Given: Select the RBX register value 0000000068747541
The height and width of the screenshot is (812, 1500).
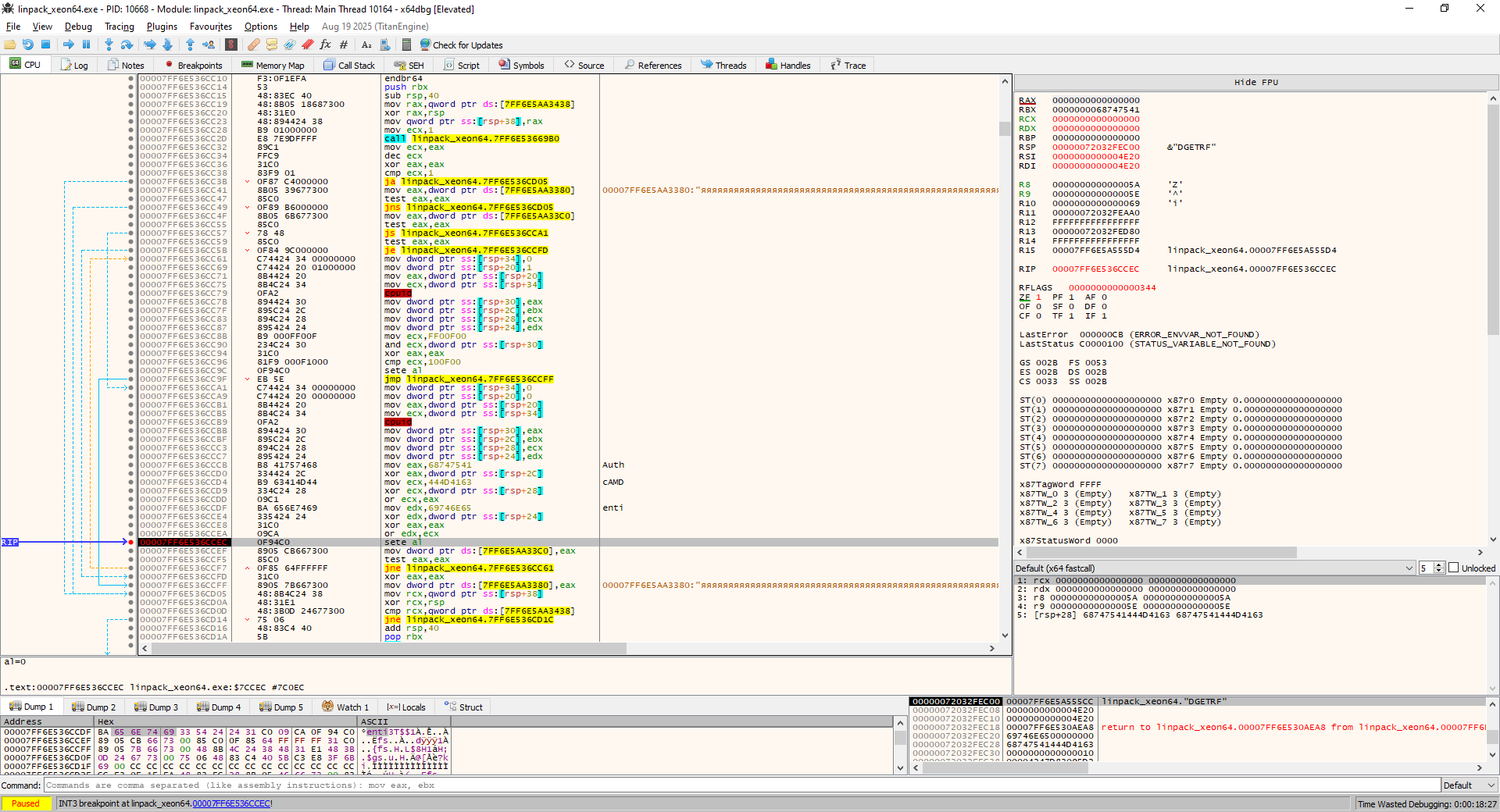Looking at the screenshot, I should click(x=1095, y=109).
